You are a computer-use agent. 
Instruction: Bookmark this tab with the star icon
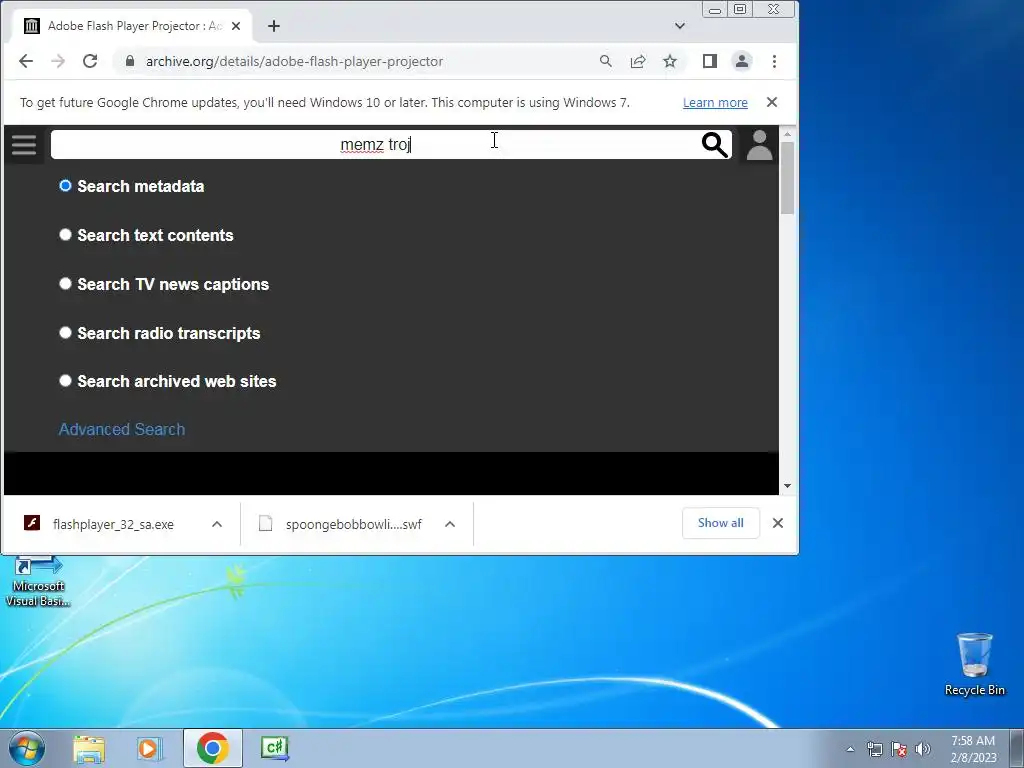point(670,61)
